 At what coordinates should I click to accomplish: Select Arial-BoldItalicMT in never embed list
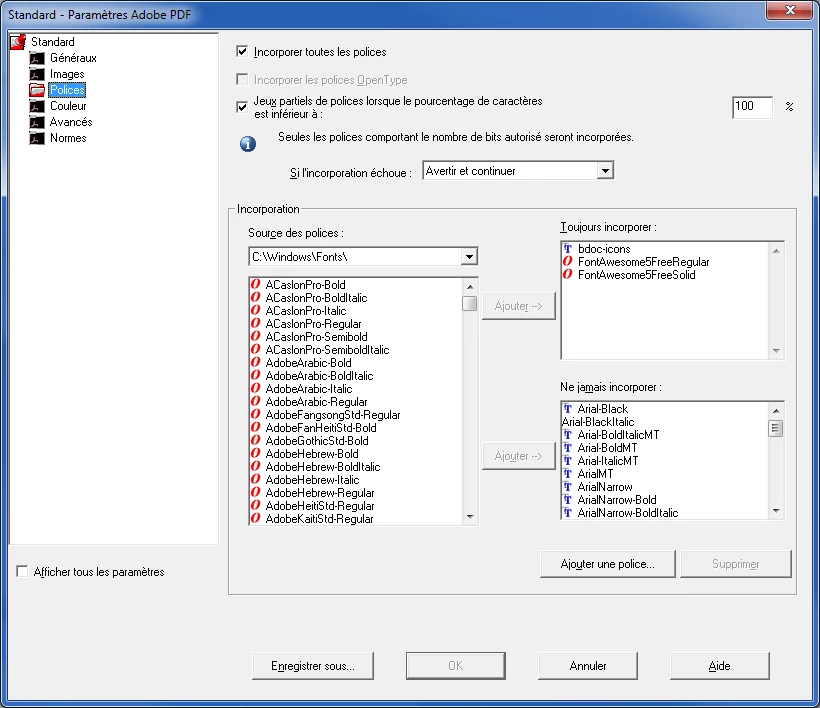point(618,435)
